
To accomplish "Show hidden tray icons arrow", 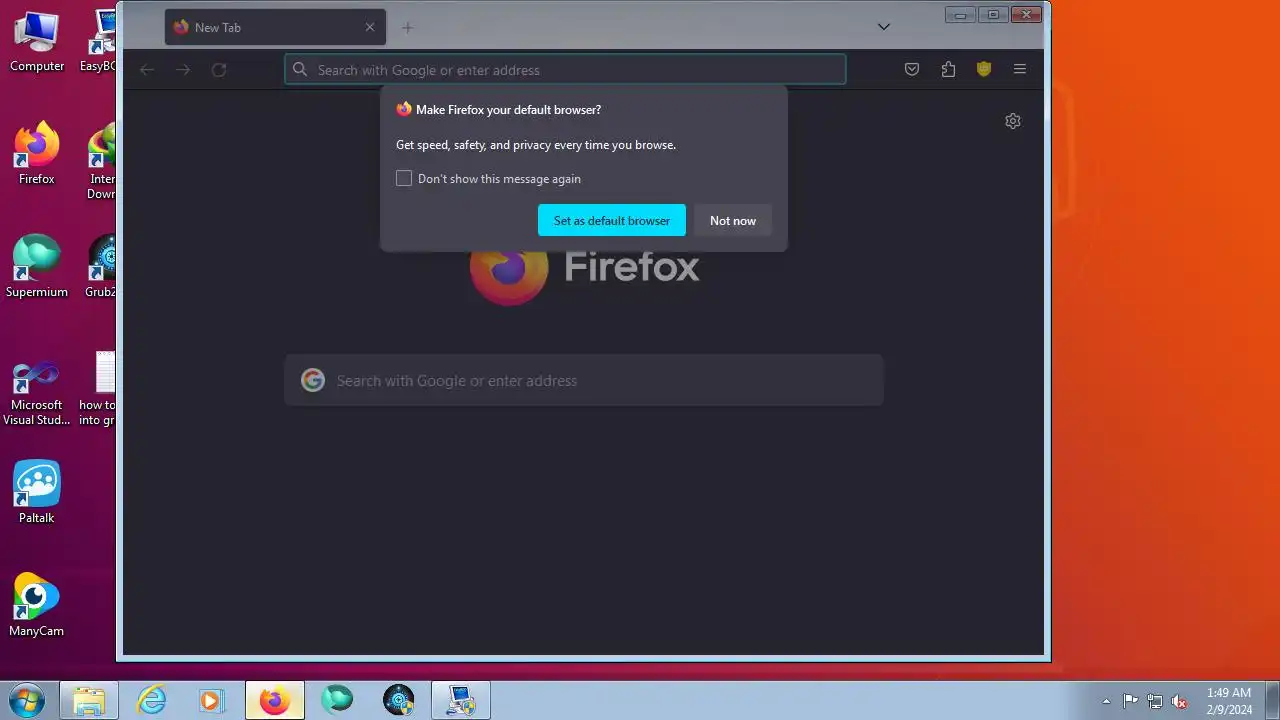I will pyautogui.click(x=1106, y=701).
